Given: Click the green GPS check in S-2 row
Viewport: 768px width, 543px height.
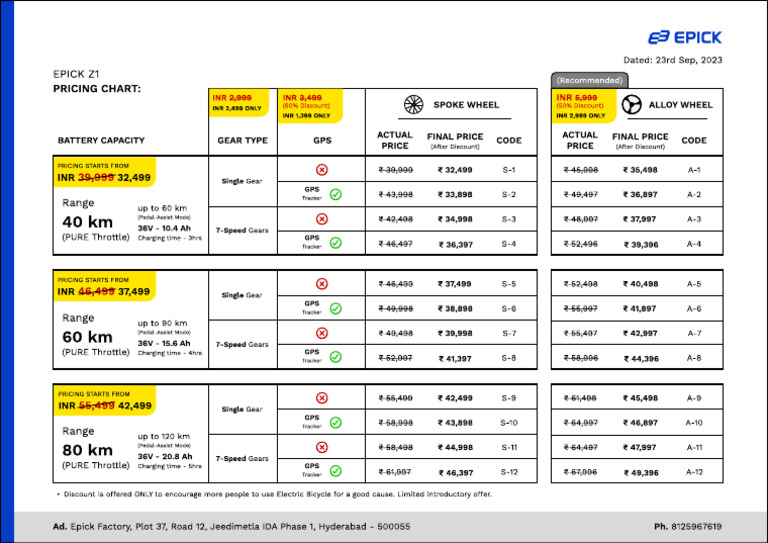Looking at the screenshot, I should (x=336, y=194).
